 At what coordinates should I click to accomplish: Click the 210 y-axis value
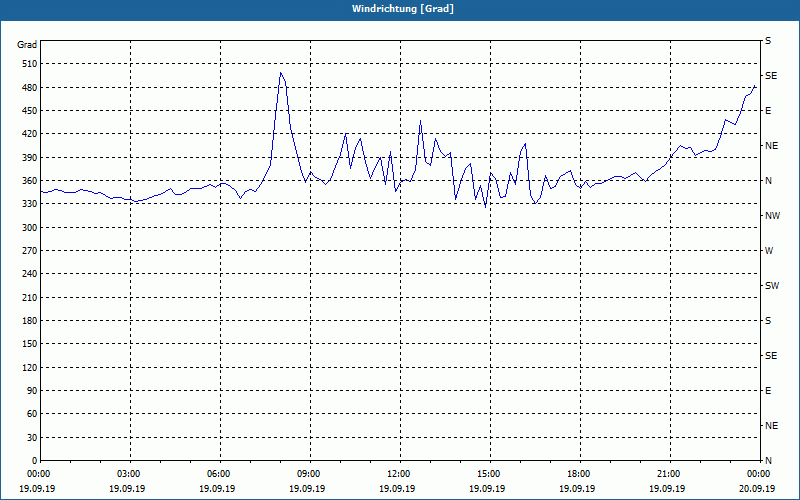click(x=30, y=297)
